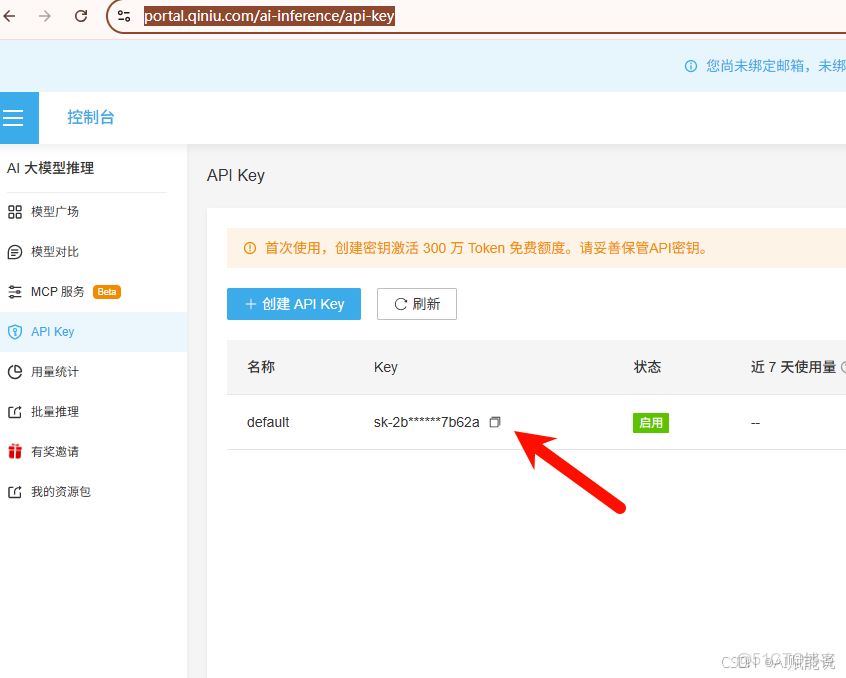Viewport: 846px width, 678px height.
Task: Open MCP 服务 sidebar entry
Action: 58,292
